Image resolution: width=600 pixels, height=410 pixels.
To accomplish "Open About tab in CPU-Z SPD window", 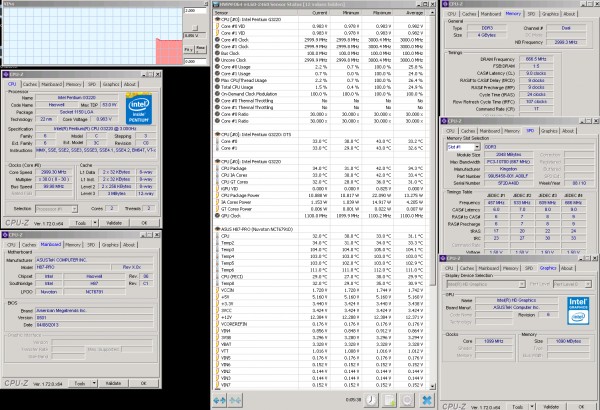I will (568, 131).
